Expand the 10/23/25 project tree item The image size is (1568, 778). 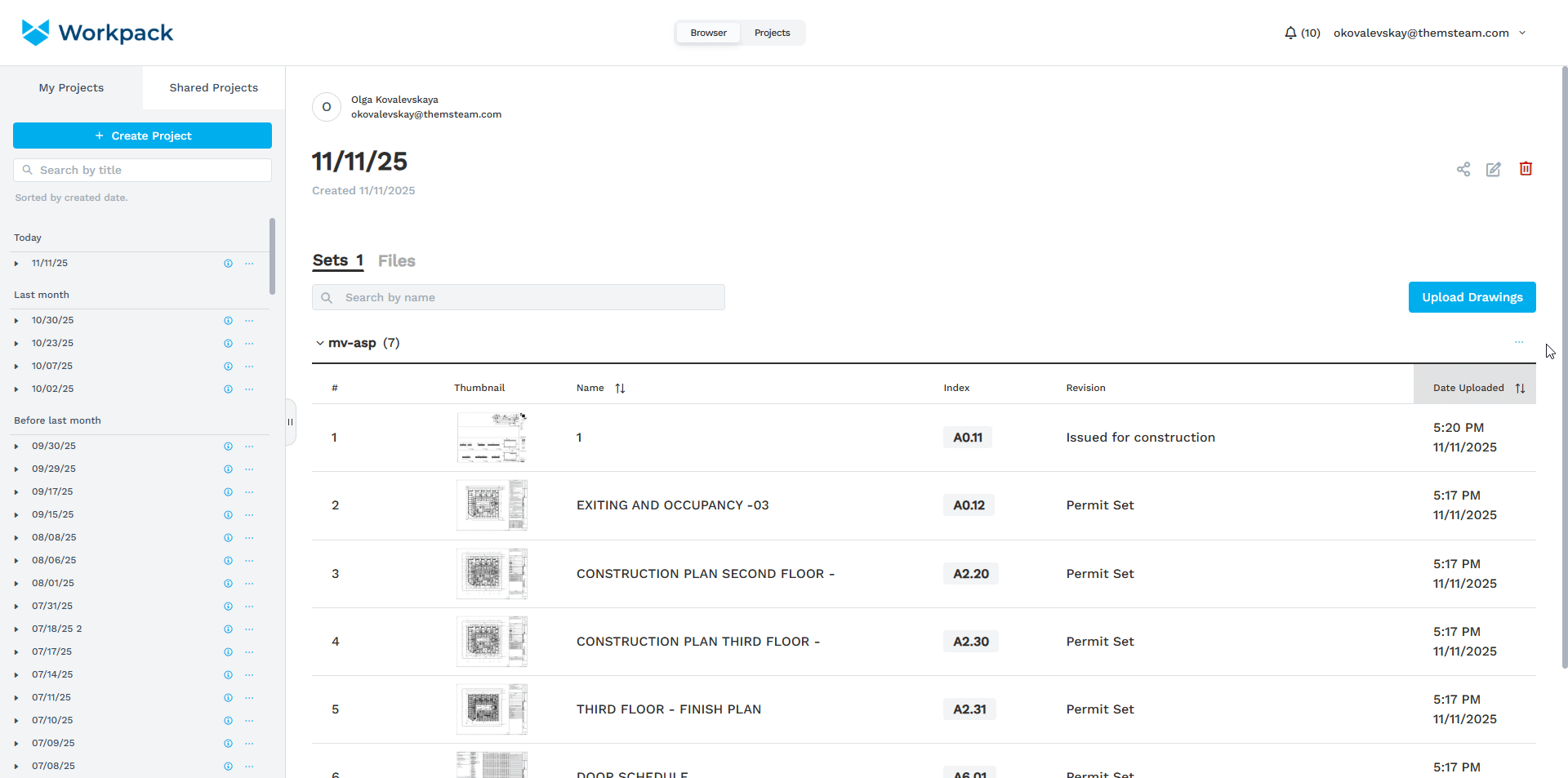click(16, 344)
